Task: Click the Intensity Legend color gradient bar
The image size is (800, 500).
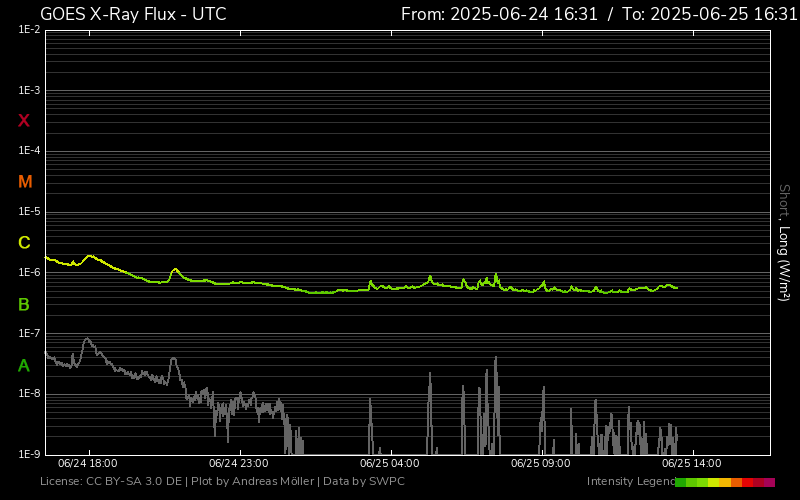Action: [x=725, y=482]
